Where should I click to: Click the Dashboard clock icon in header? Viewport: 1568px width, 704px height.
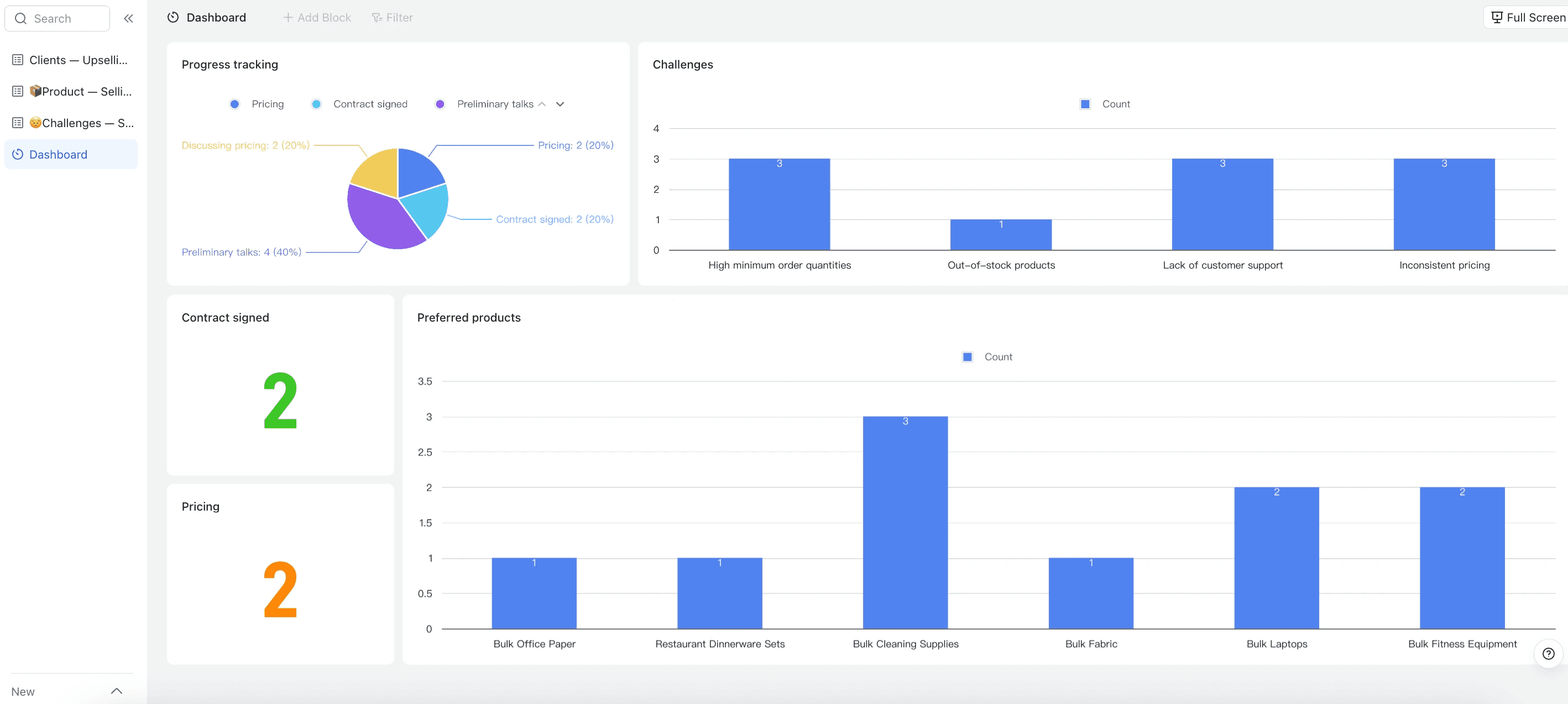pyautogui.click(x=173, y=18)
